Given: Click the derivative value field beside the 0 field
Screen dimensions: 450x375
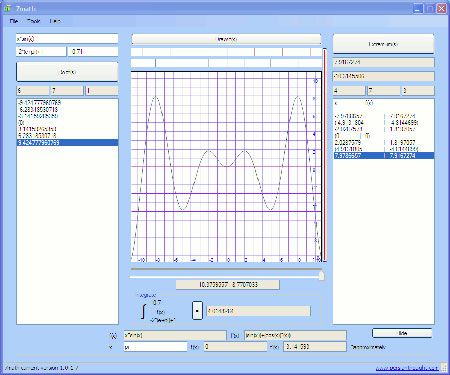Looking at the screenshot, I should (x=315, y=347).
